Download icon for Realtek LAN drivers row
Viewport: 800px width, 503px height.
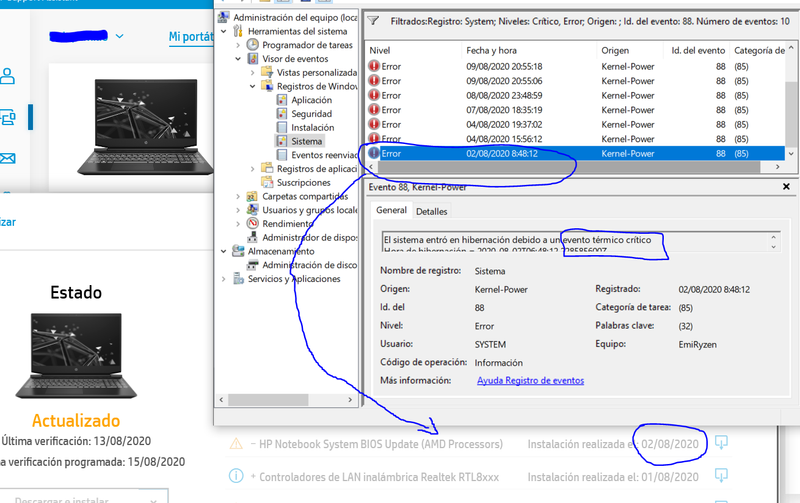(721, 475)
